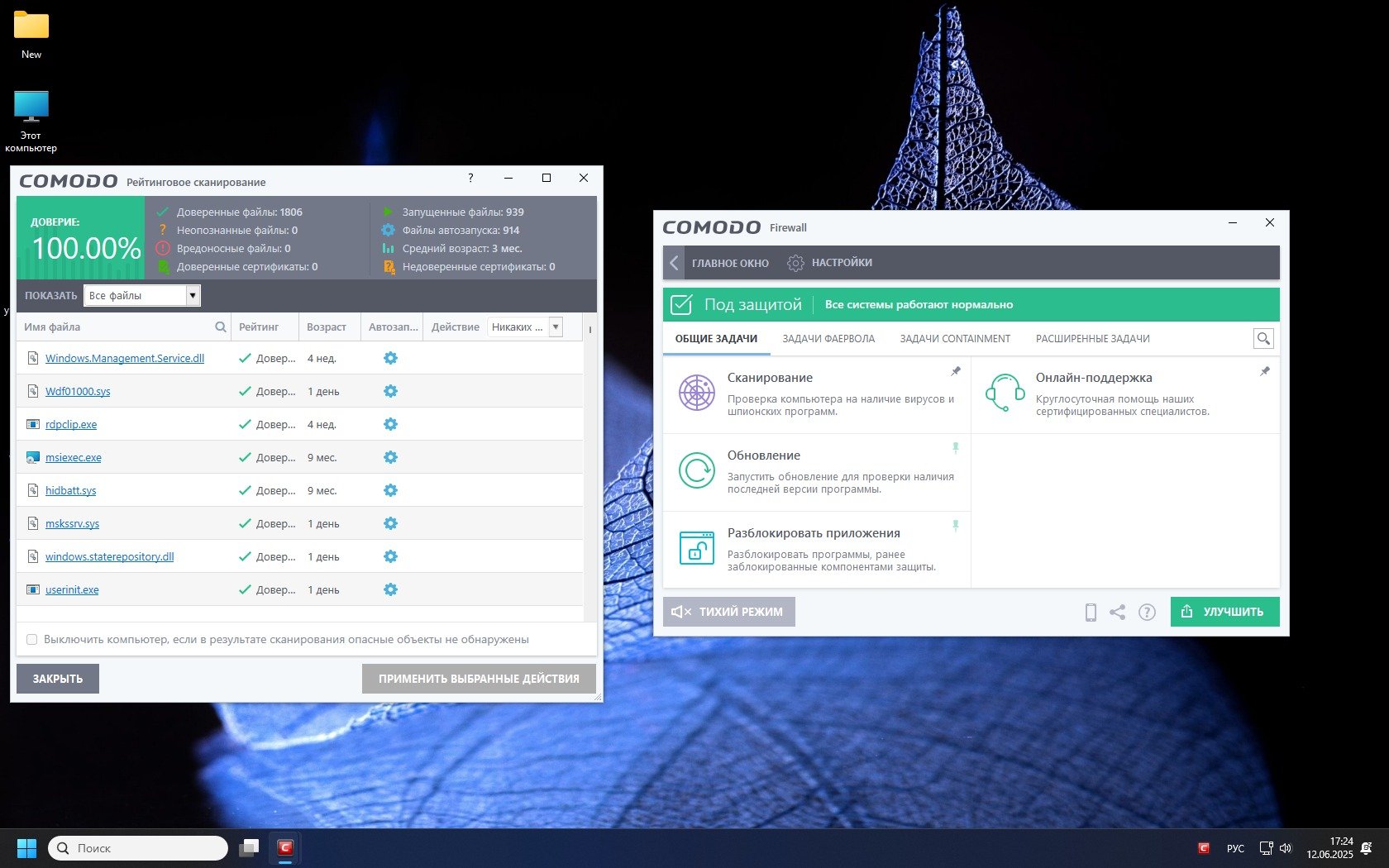Switch to the 'Задачи фаервола' tab
This screenshot has width=1389, height=868.
(828, 339)
